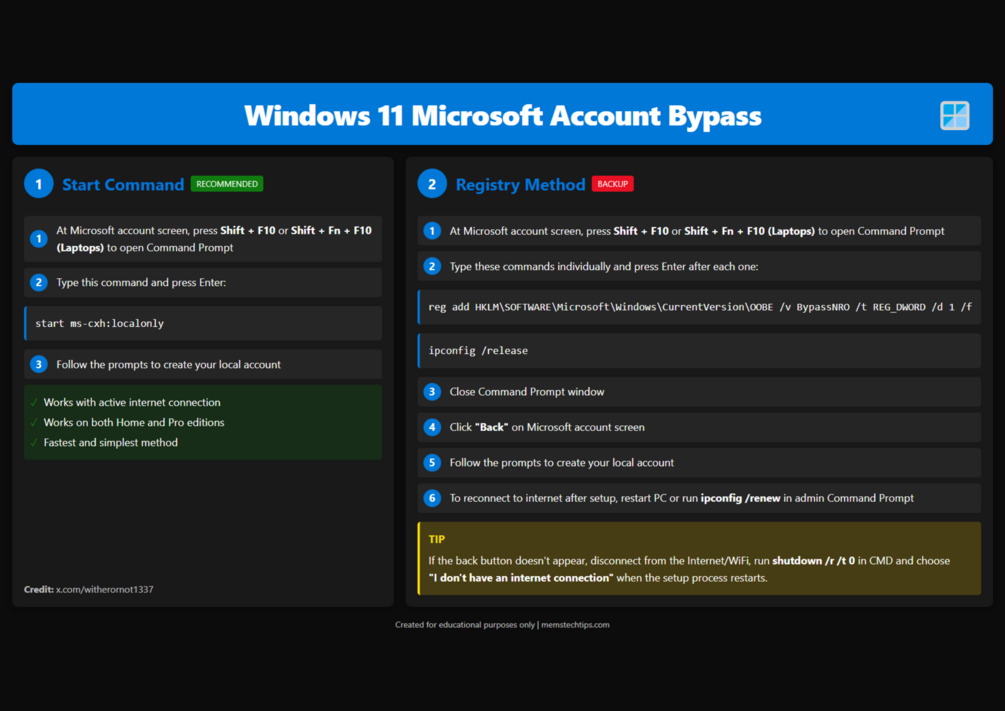The width and height of the screenshot is (1005, 711).
Task: Click checkmark beside 'Works with active internet connection'
Action: [x=34, y=403]
